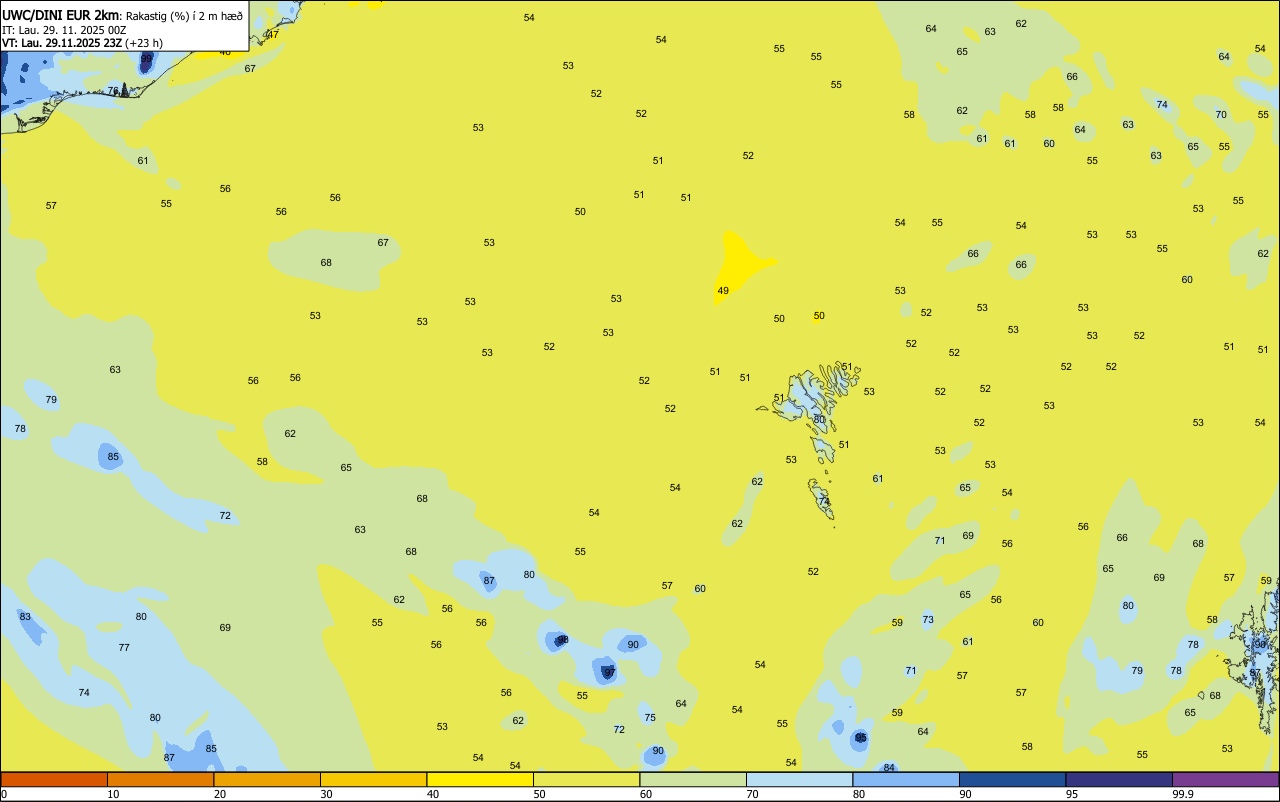Click the 70–80 light blue legend swatch
1280x802 pixels.
pyautogui.click(x=799, y=779)
